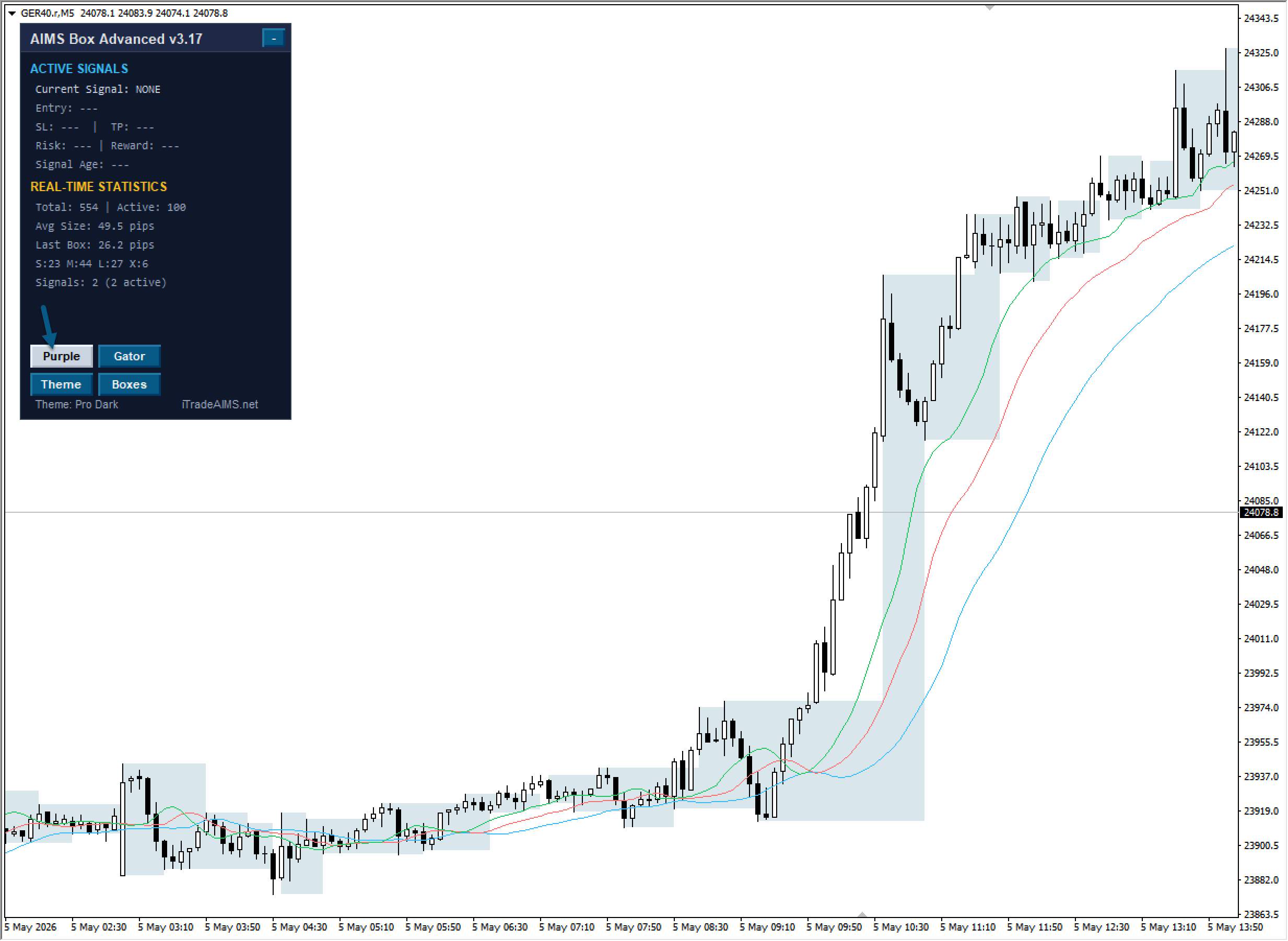
Task: Click the '5 May 07:50' time label
Action: tap(634, 928)
